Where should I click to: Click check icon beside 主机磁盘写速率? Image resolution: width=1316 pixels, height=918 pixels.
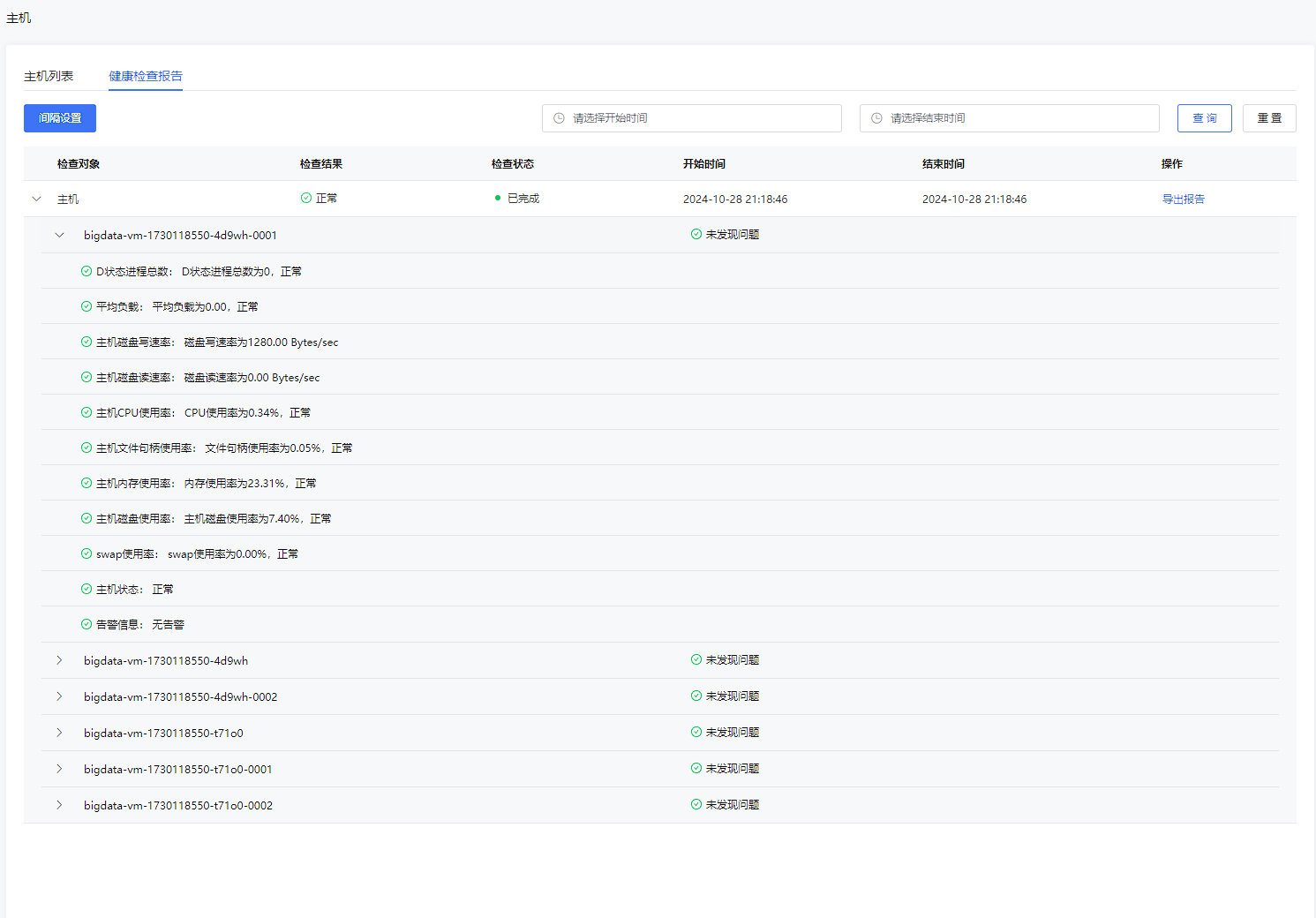86,342
